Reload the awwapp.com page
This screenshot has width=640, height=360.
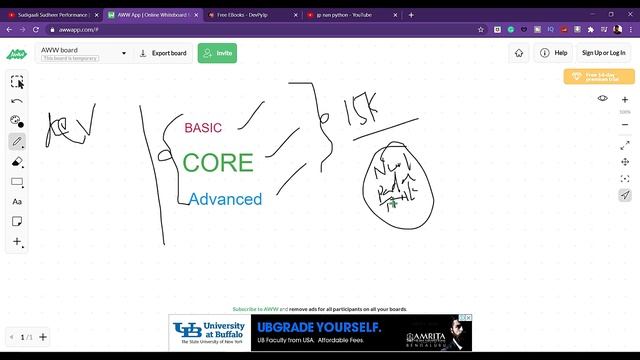36,29
